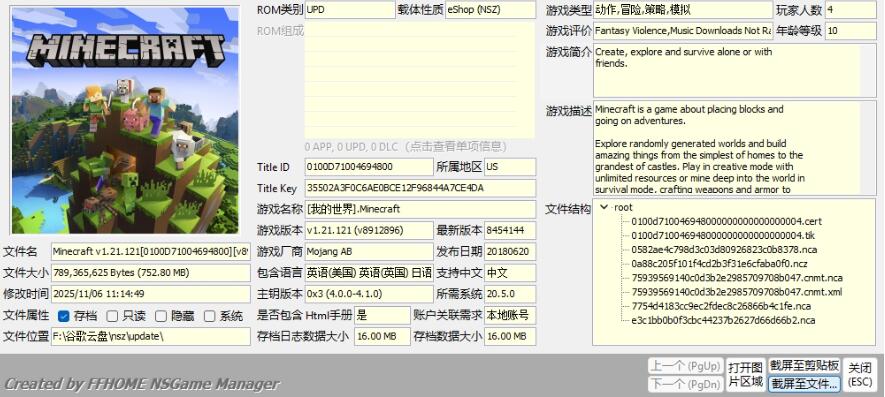This screenshot has width=885, height=397.
Task: Select the Title ID field 0100D71004694800
Action: click(x=369, y=167)
